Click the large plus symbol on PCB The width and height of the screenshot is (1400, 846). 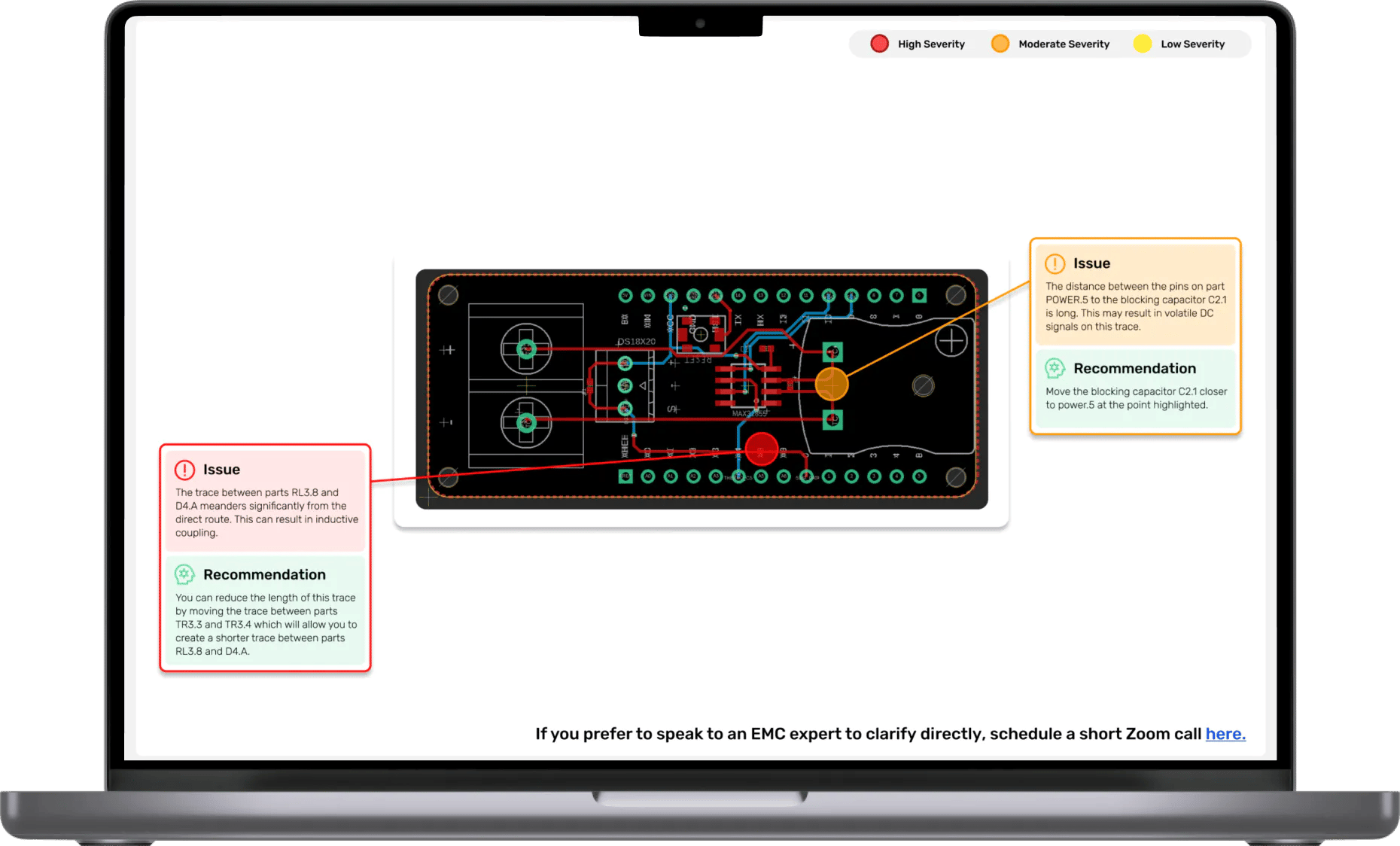pos(951,342)
